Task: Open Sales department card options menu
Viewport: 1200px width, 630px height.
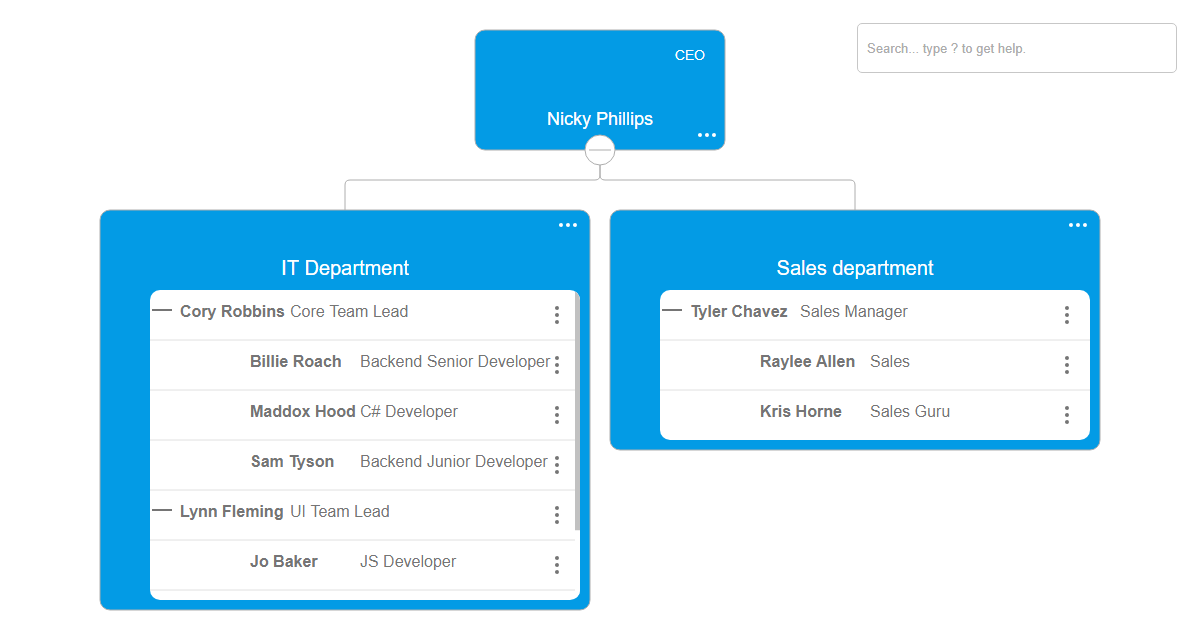Action: click(1078, 225)
